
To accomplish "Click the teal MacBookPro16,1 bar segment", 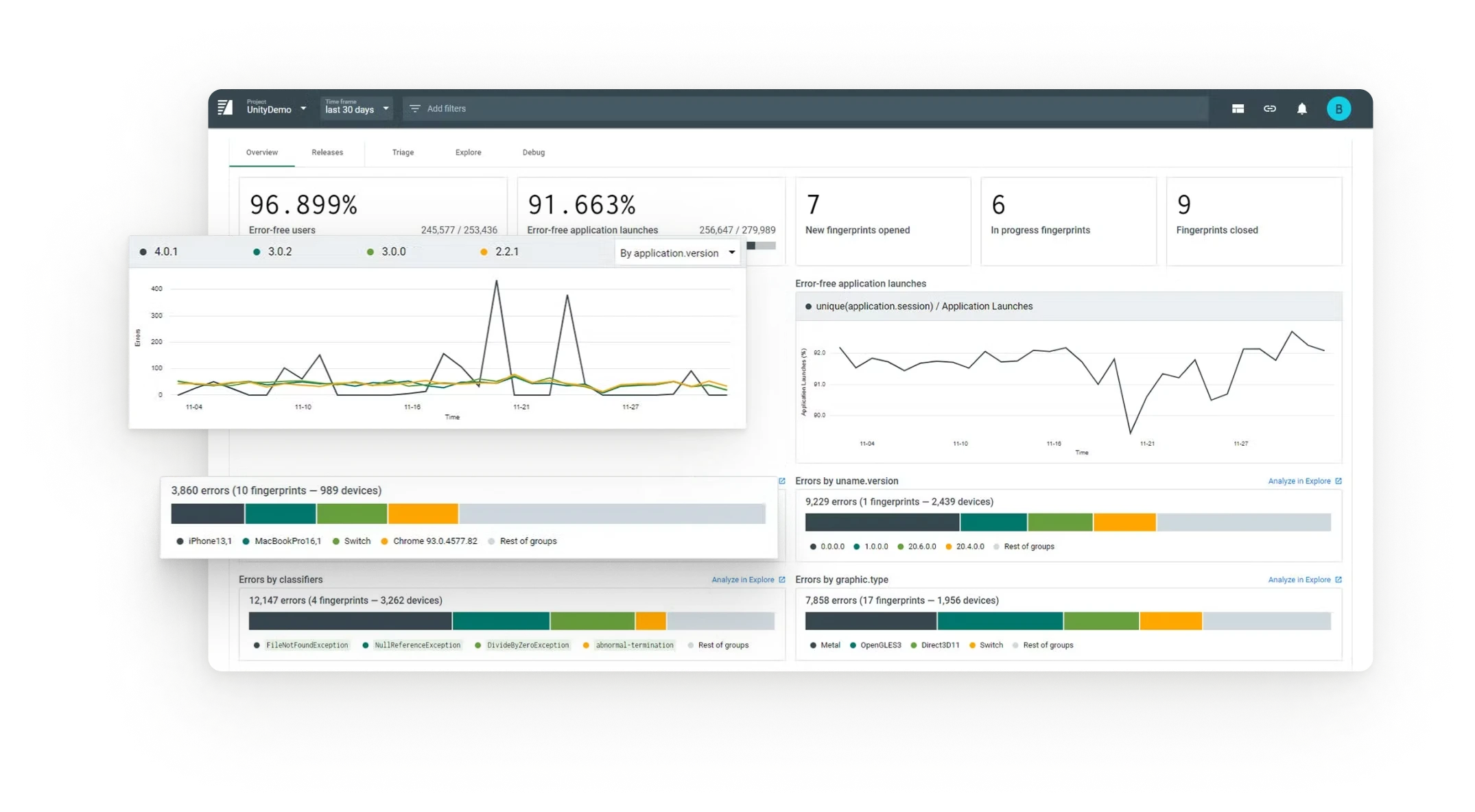I will coord(280,514).
